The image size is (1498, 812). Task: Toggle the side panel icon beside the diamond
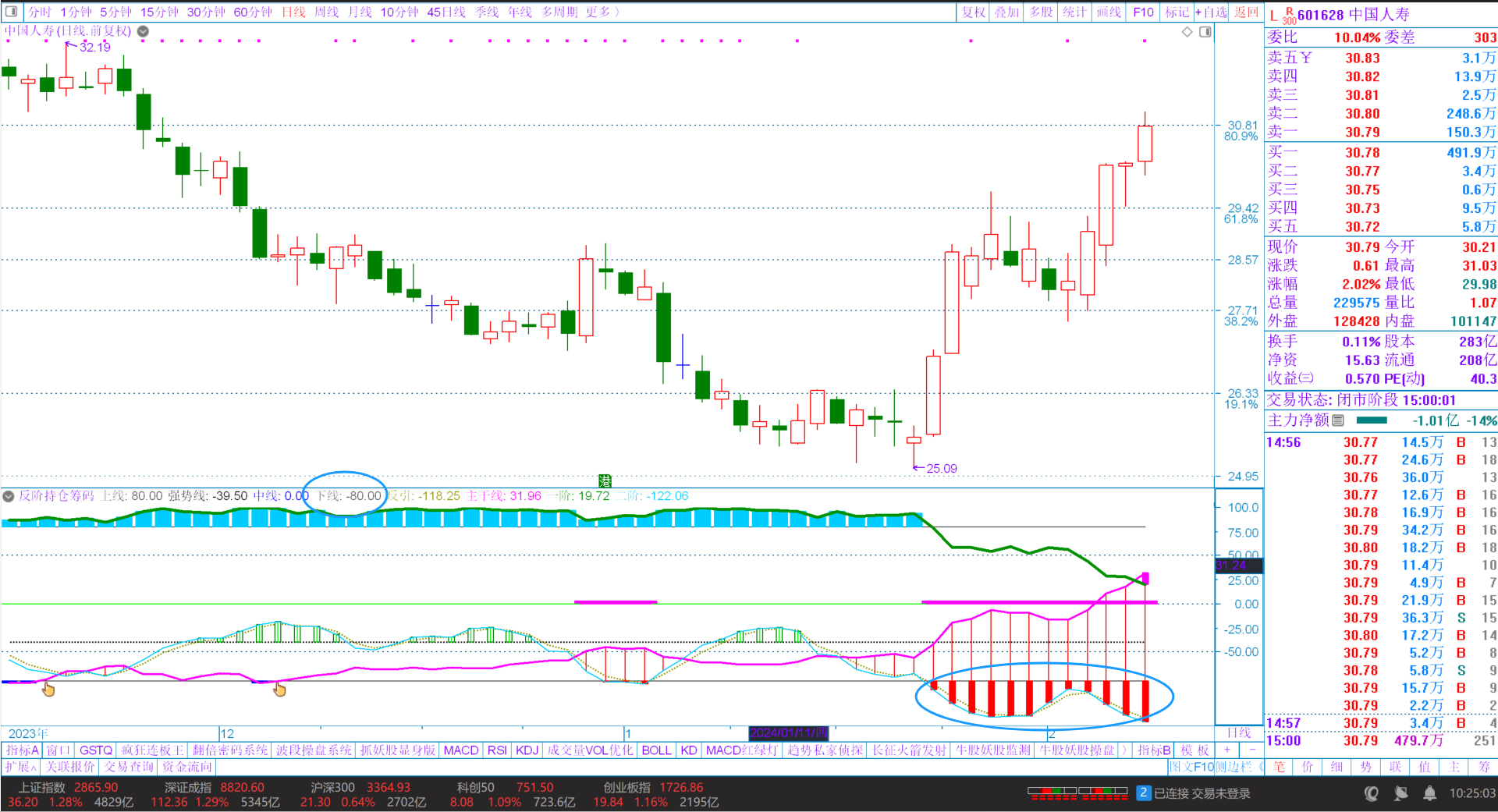coord(1205,32)
